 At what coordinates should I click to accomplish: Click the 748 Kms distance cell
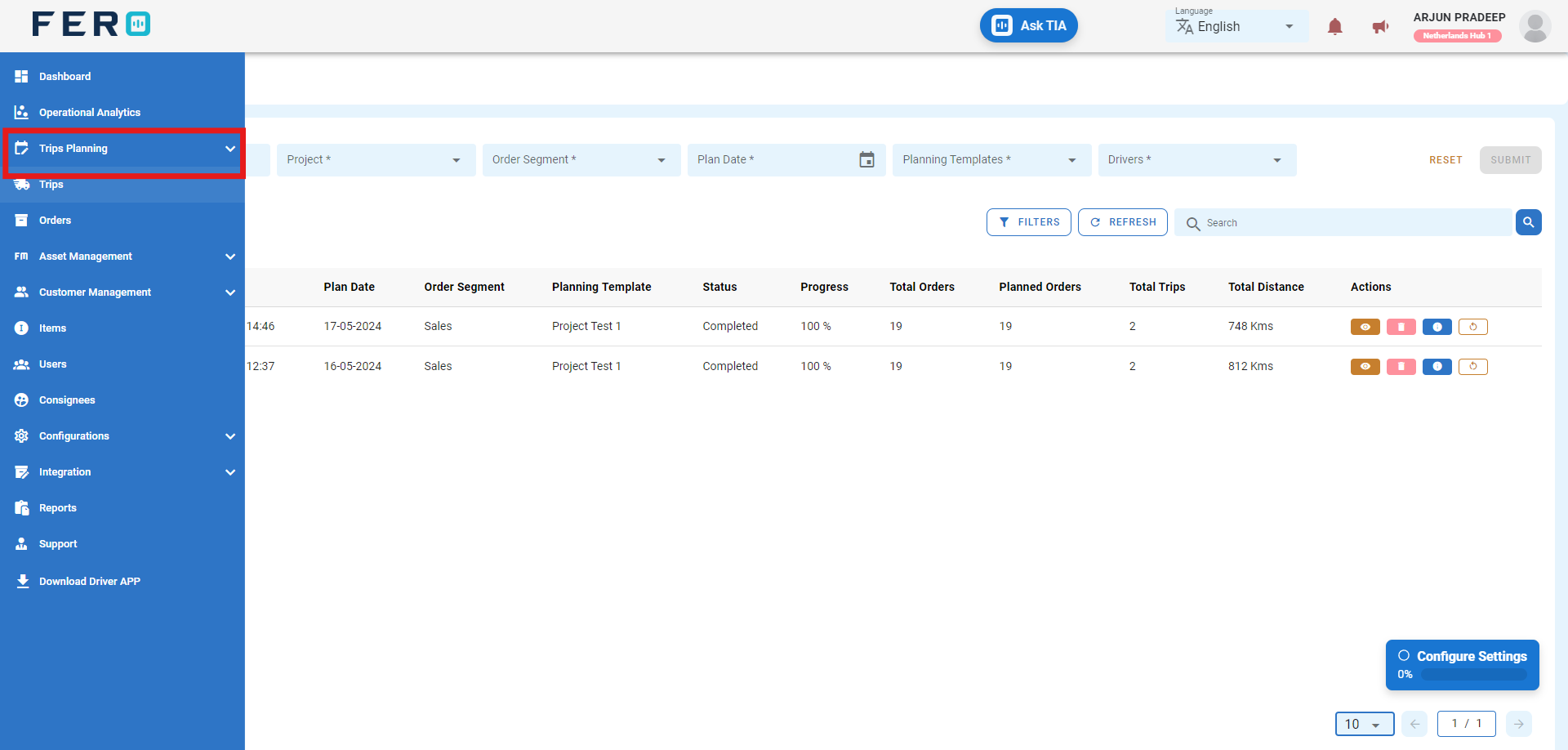click(1250, 326)
